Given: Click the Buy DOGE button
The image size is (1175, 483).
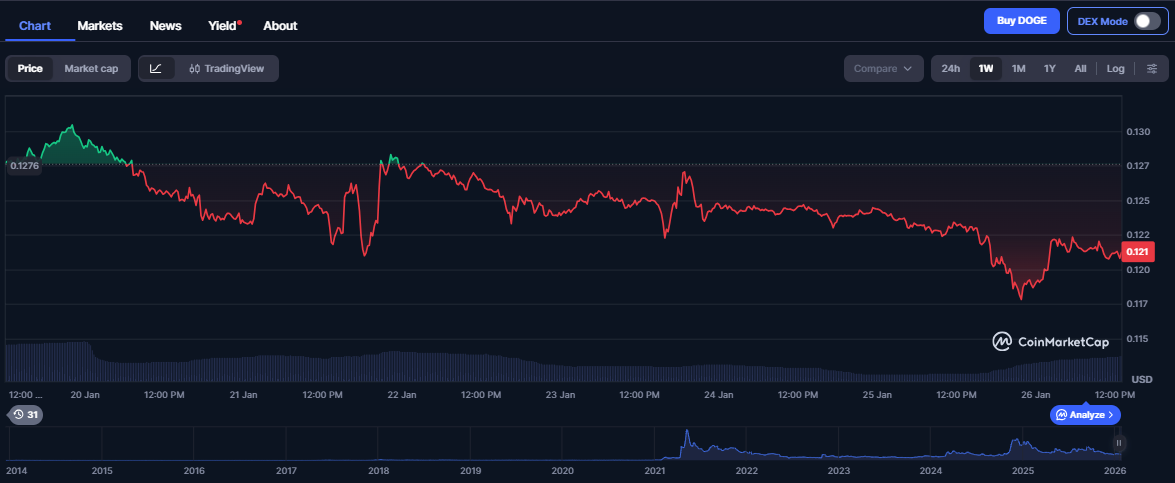Looking at the screenshot, I should tap(1021, 22).
